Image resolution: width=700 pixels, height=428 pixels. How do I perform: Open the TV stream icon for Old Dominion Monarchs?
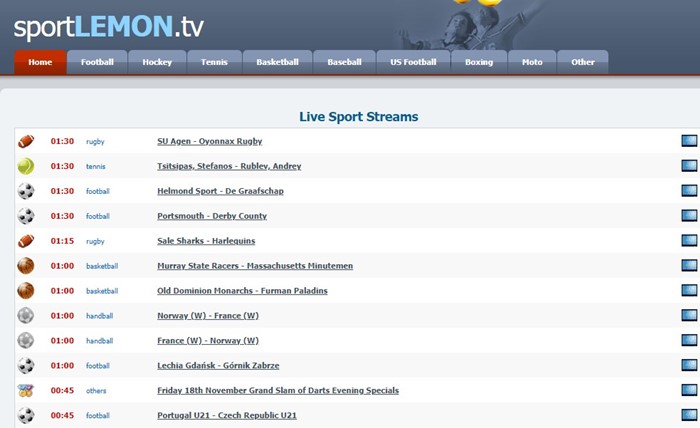(688, 291)
